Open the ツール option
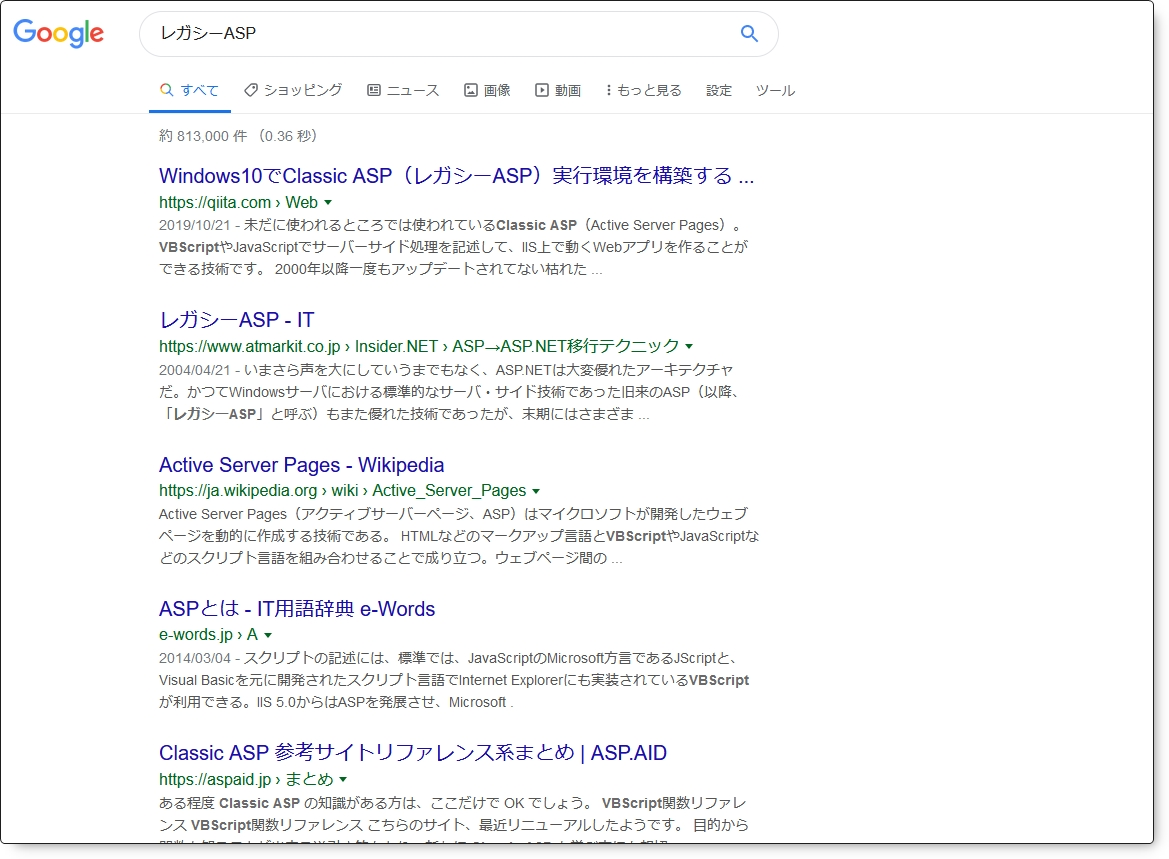Screen dimensions: 1169x859 click(775, 90)
